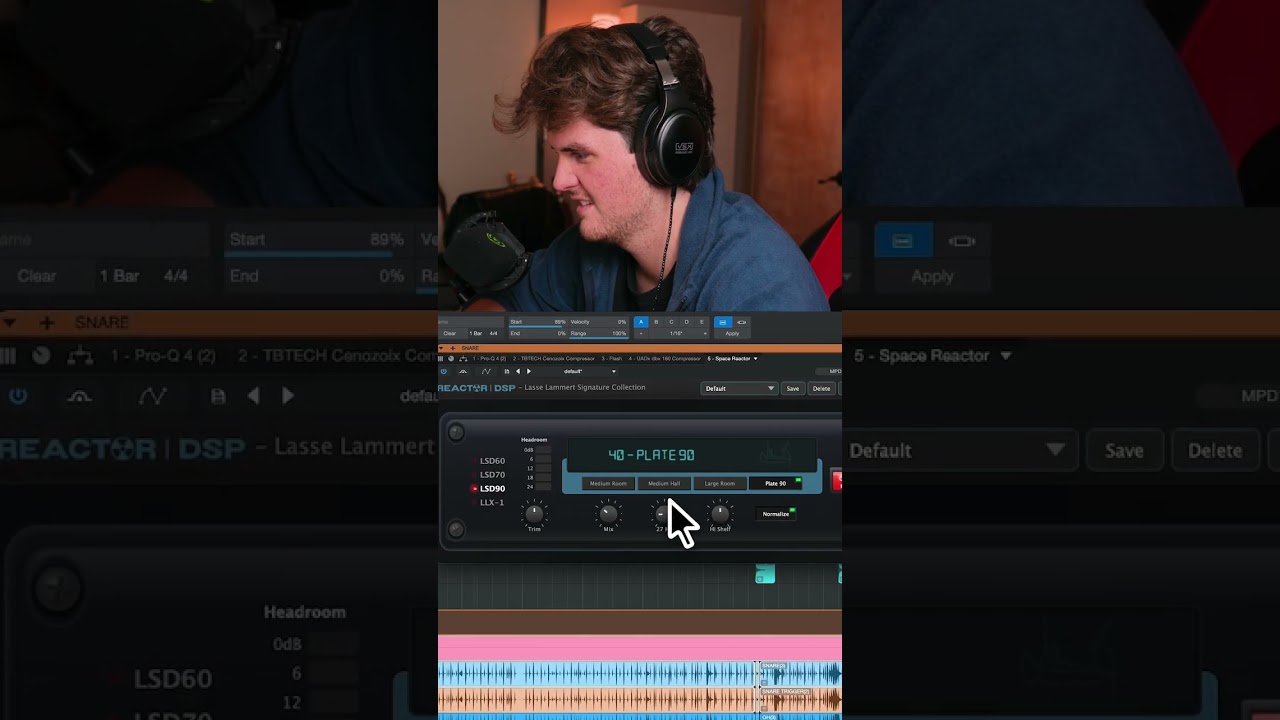The height and width of the screenshot is (720, 1280).
Task: Select the oval mode icon above Apply
Action: pyautogui.click(x=742, y=322)
